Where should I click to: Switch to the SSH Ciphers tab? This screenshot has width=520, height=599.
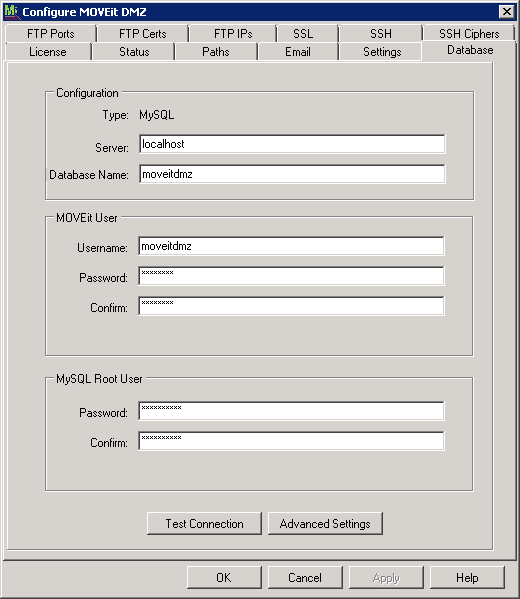coord(469,34)
